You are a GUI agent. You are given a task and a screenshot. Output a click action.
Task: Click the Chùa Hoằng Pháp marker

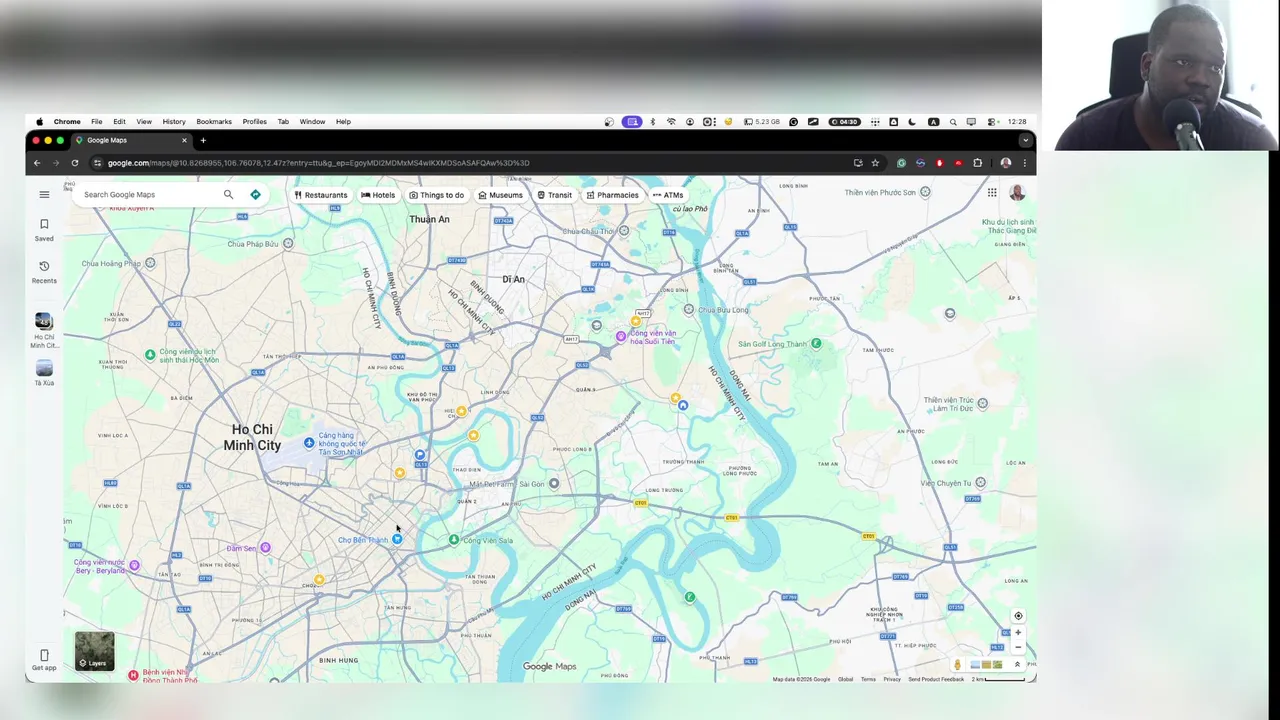click(150, 263)
